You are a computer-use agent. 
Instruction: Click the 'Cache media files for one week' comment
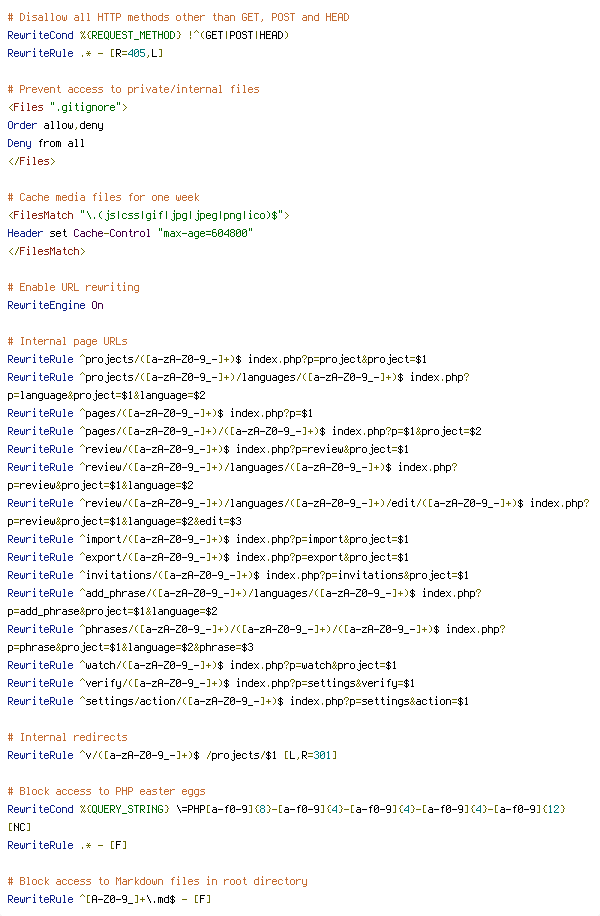103,197
